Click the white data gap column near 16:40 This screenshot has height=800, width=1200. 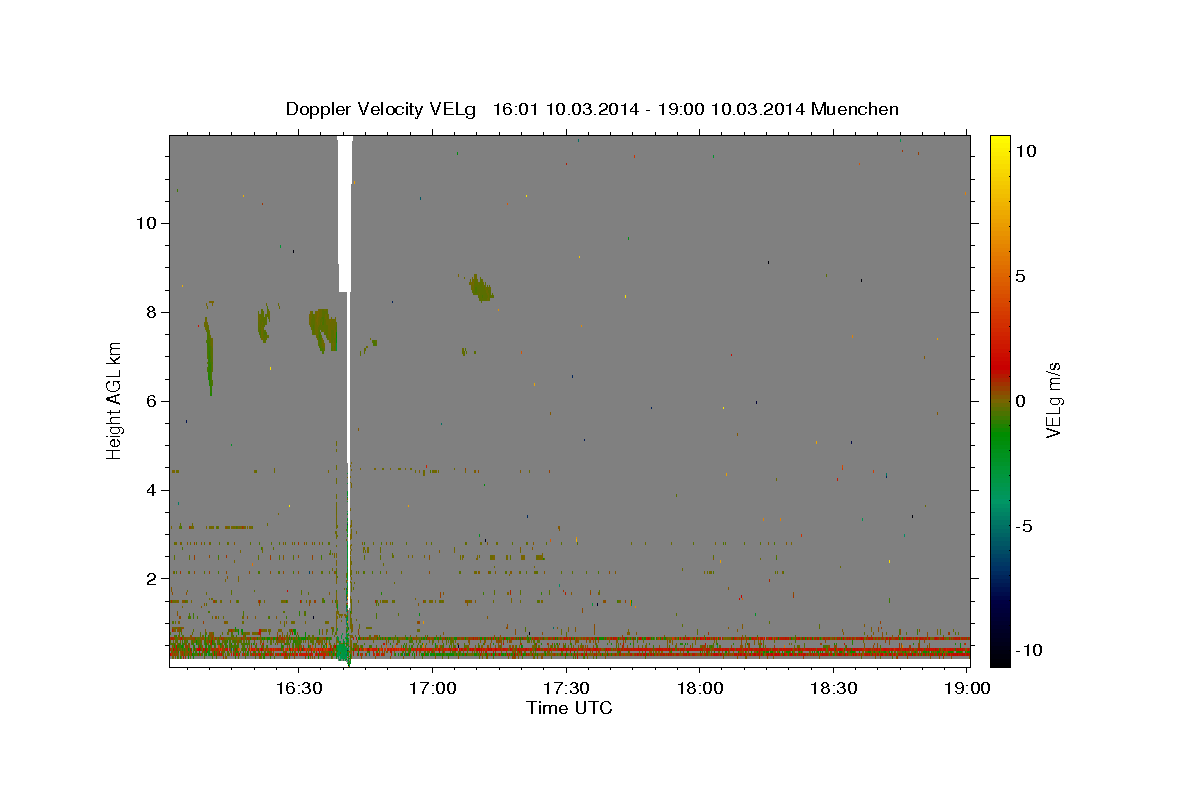point(345,214)
